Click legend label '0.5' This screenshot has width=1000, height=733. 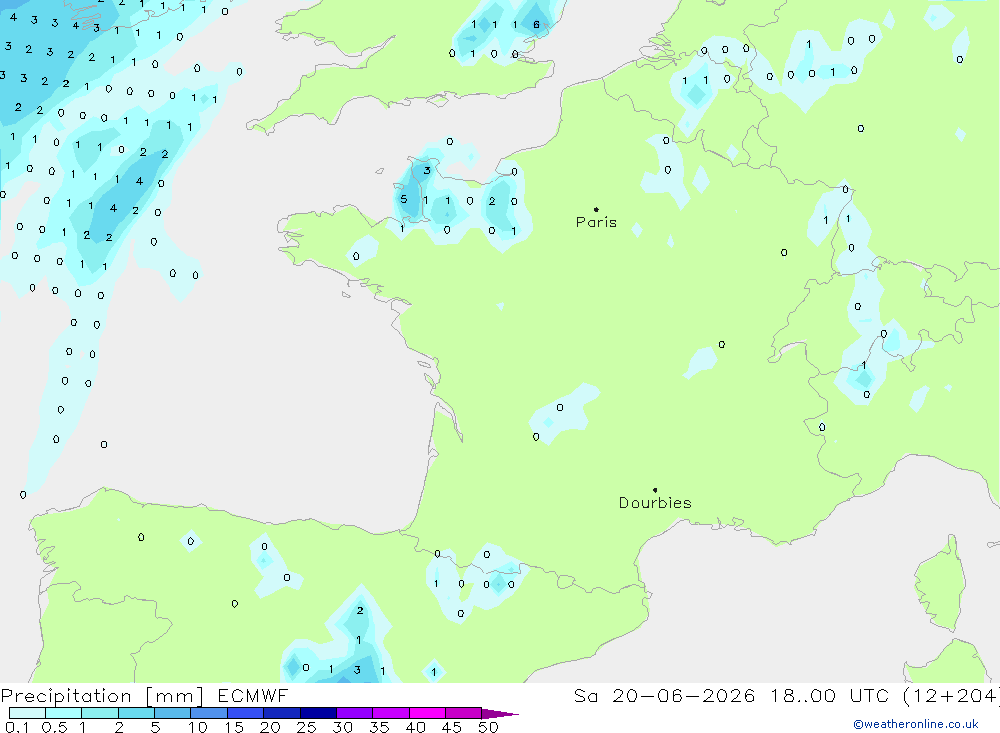click(54, 727)
